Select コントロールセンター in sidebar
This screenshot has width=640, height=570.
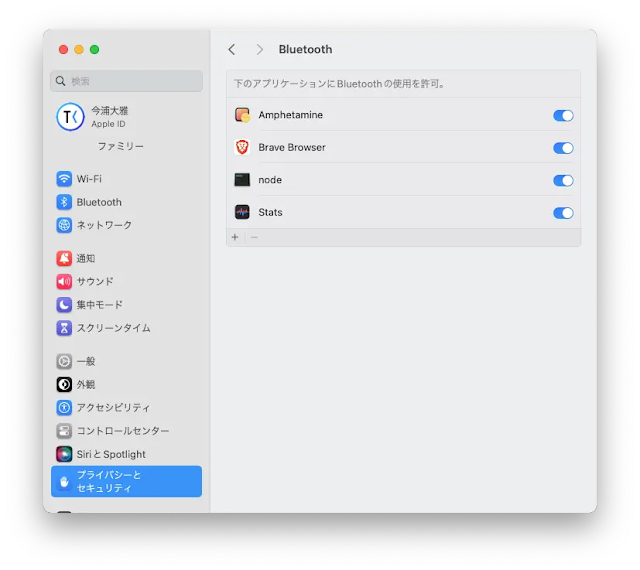[127, 431]
